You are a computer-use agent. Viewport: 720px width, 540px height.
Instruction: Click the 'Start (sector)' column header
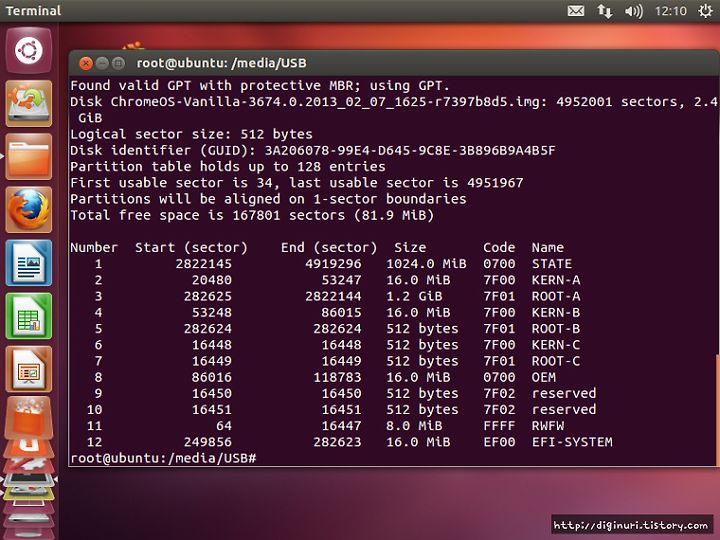(x=191, y=248)
